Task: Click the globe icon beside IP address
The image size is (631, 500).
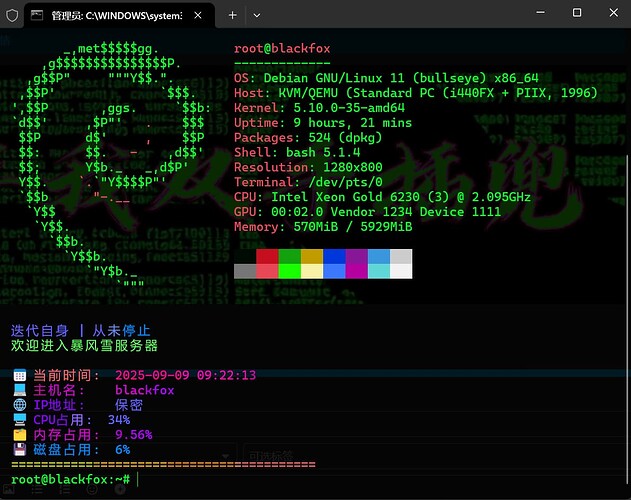Action: point(19,405)
